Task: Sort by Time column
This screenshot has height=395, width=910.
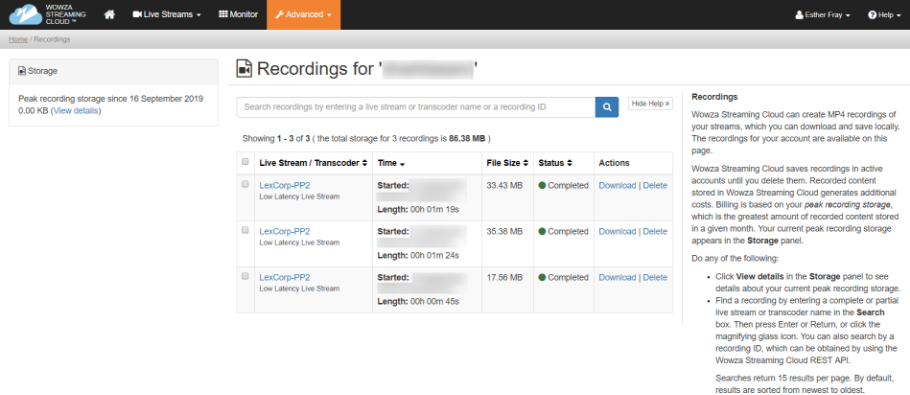Action: [391, 163]
